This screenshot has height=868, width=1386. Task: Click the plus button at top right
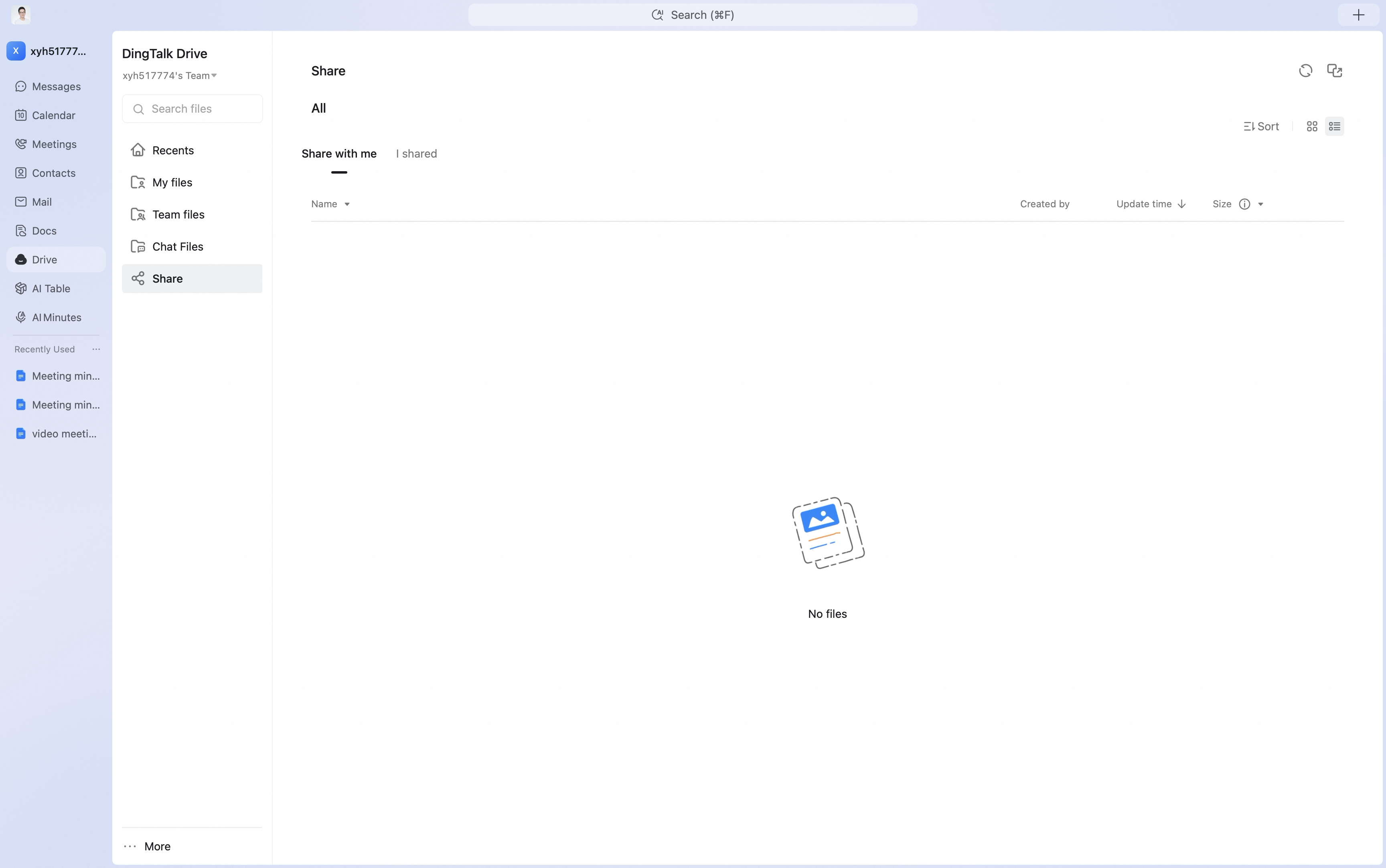tap(1358, 15)
